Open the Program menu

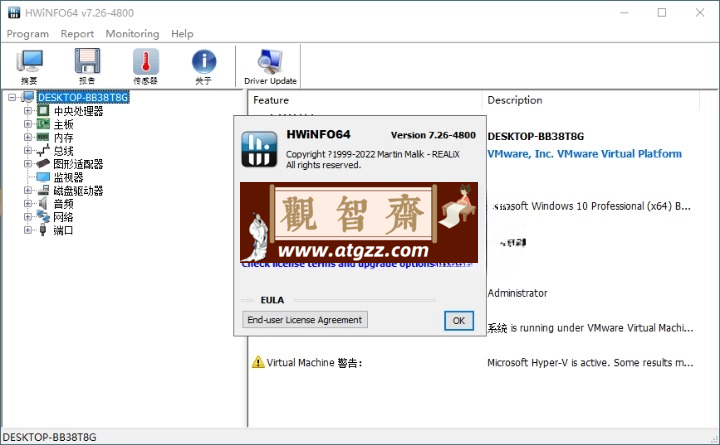28,34
